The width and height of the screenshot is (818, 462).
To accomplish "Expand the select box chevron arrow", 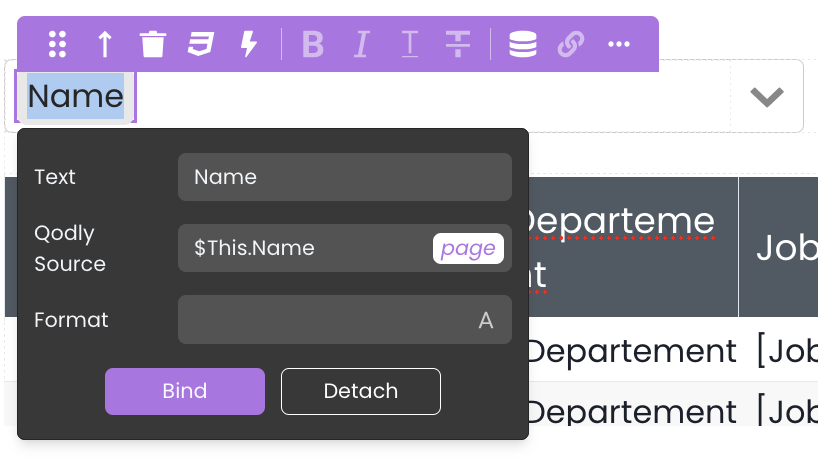I will 766,96.
